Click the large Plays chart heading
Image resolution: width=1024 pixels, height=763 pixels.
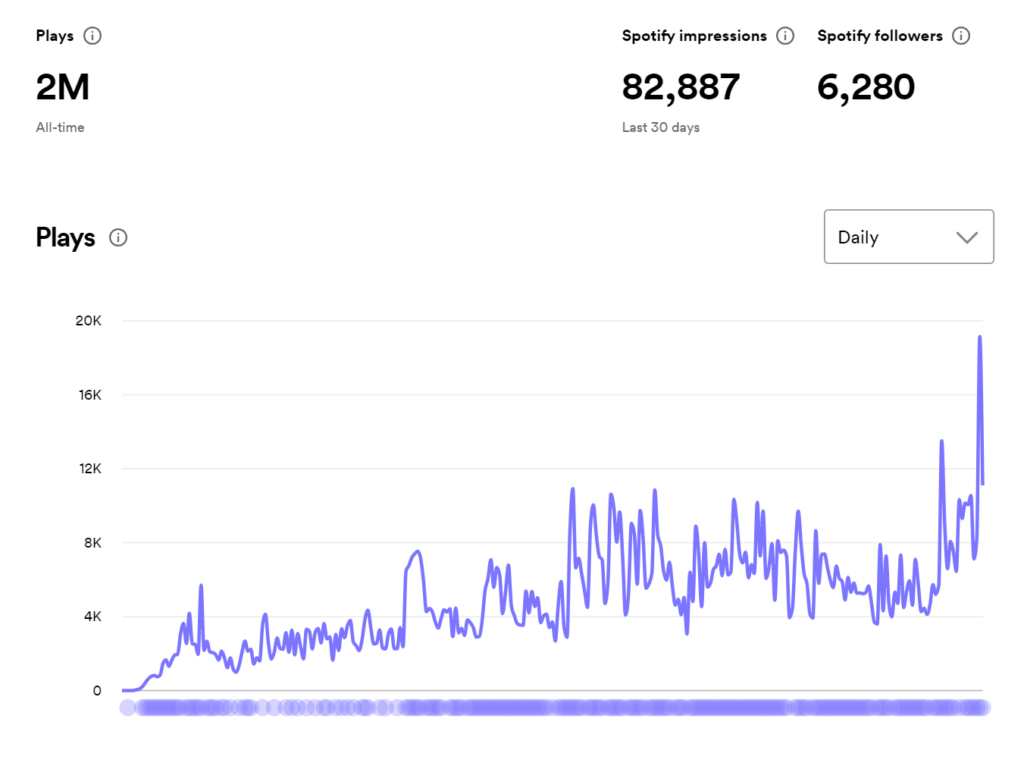click(66, 238)
